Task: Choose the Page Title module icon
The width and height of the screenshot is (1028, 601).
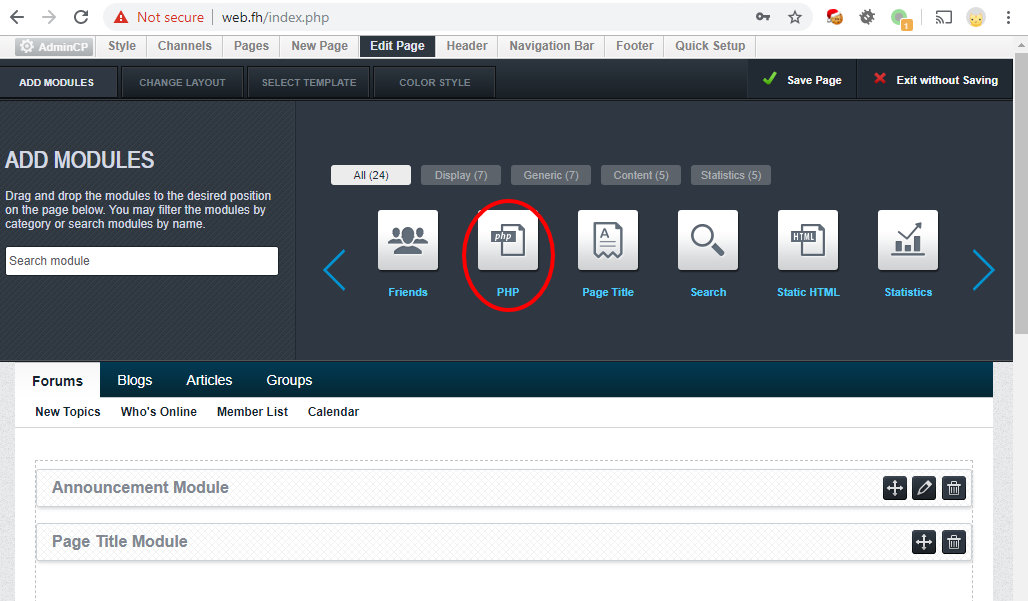Action: click(608, 241)
